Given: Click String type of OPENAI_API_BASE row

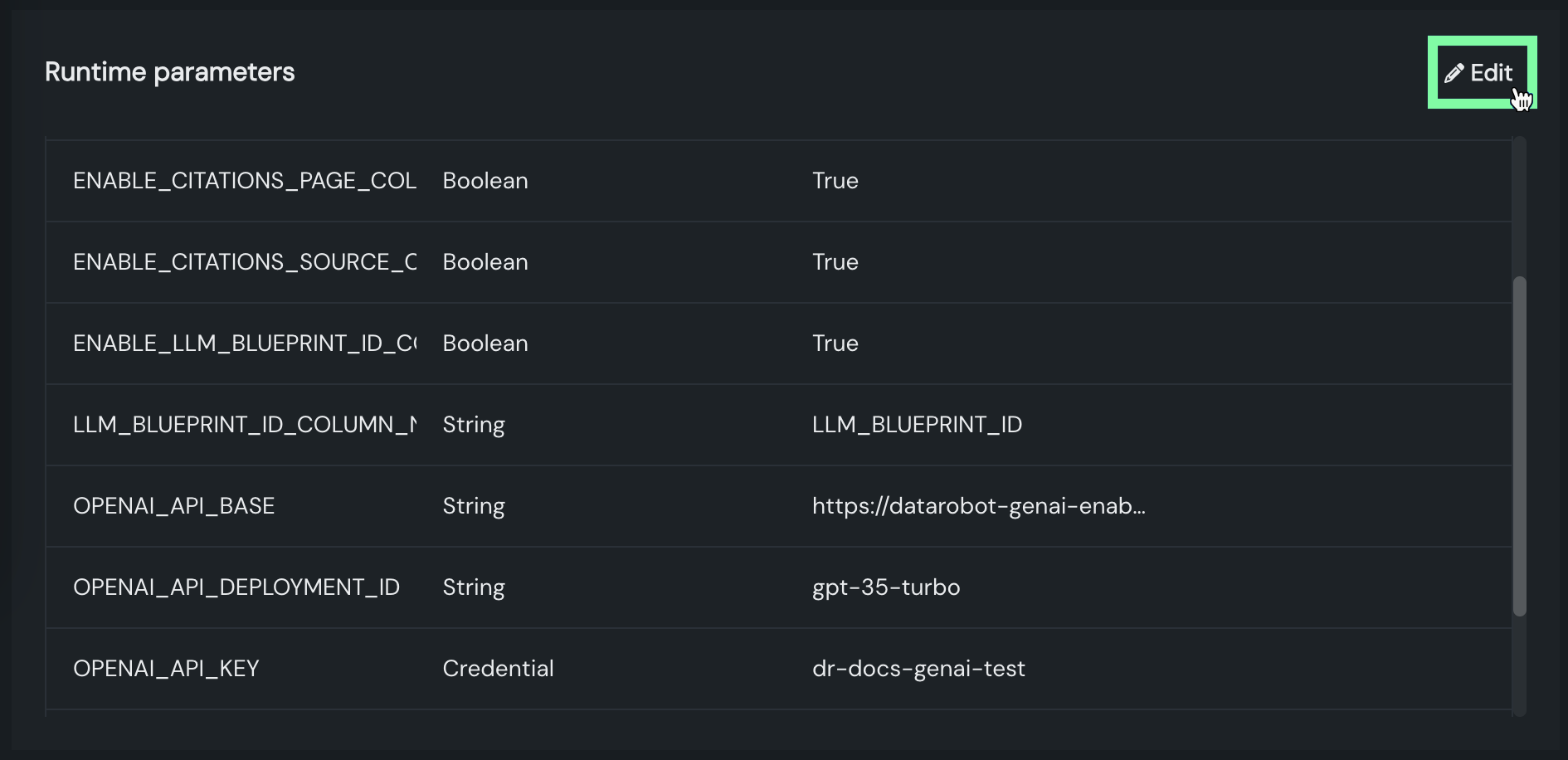Looking at the screenshot, I should 473,506.
